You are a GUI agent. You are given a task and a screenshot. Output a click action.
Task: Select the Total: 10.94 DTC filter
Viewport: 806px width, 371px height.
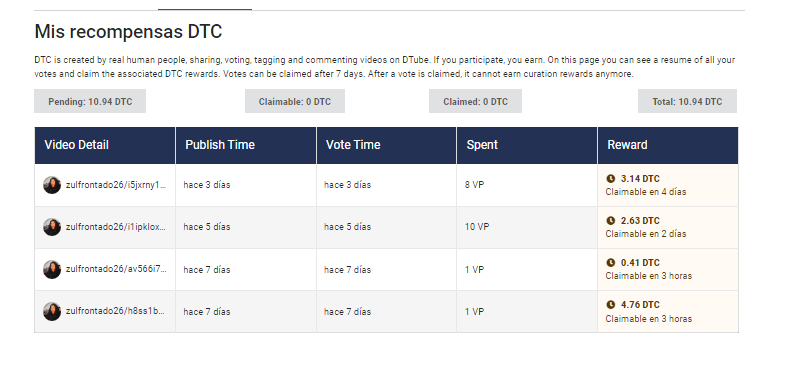click(687, 101)
